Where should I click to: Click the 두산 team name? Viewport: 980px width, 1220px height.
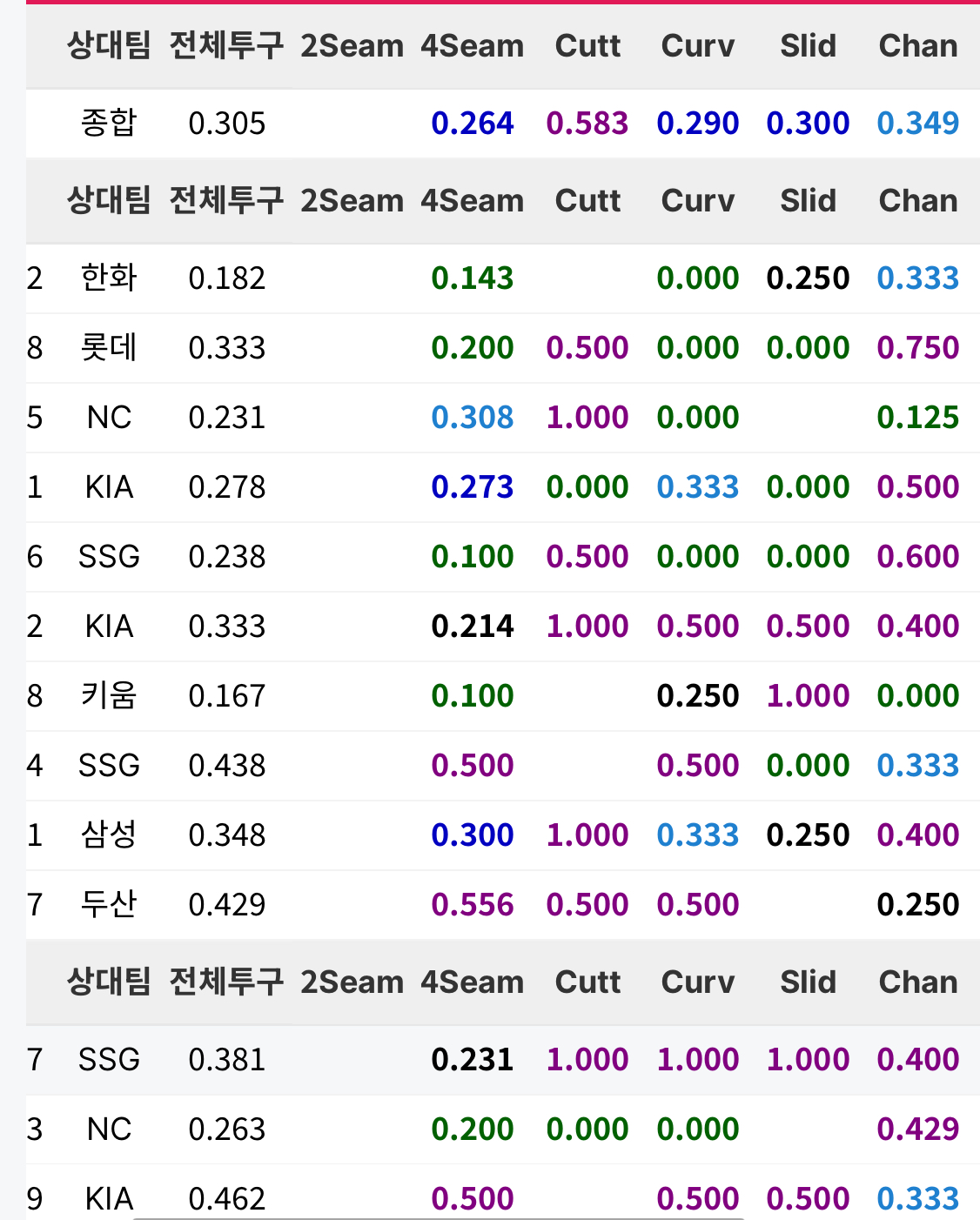109,904
